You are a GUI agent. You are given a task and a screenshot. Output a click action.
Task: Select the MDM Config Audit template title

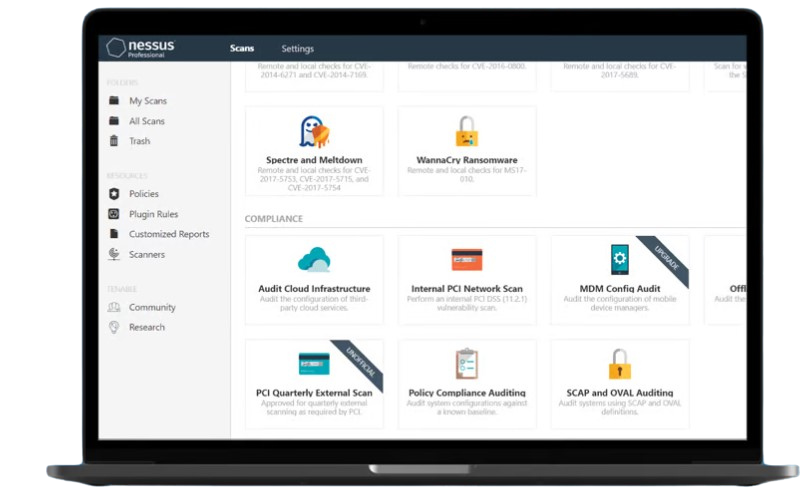[x=620, y=289]
